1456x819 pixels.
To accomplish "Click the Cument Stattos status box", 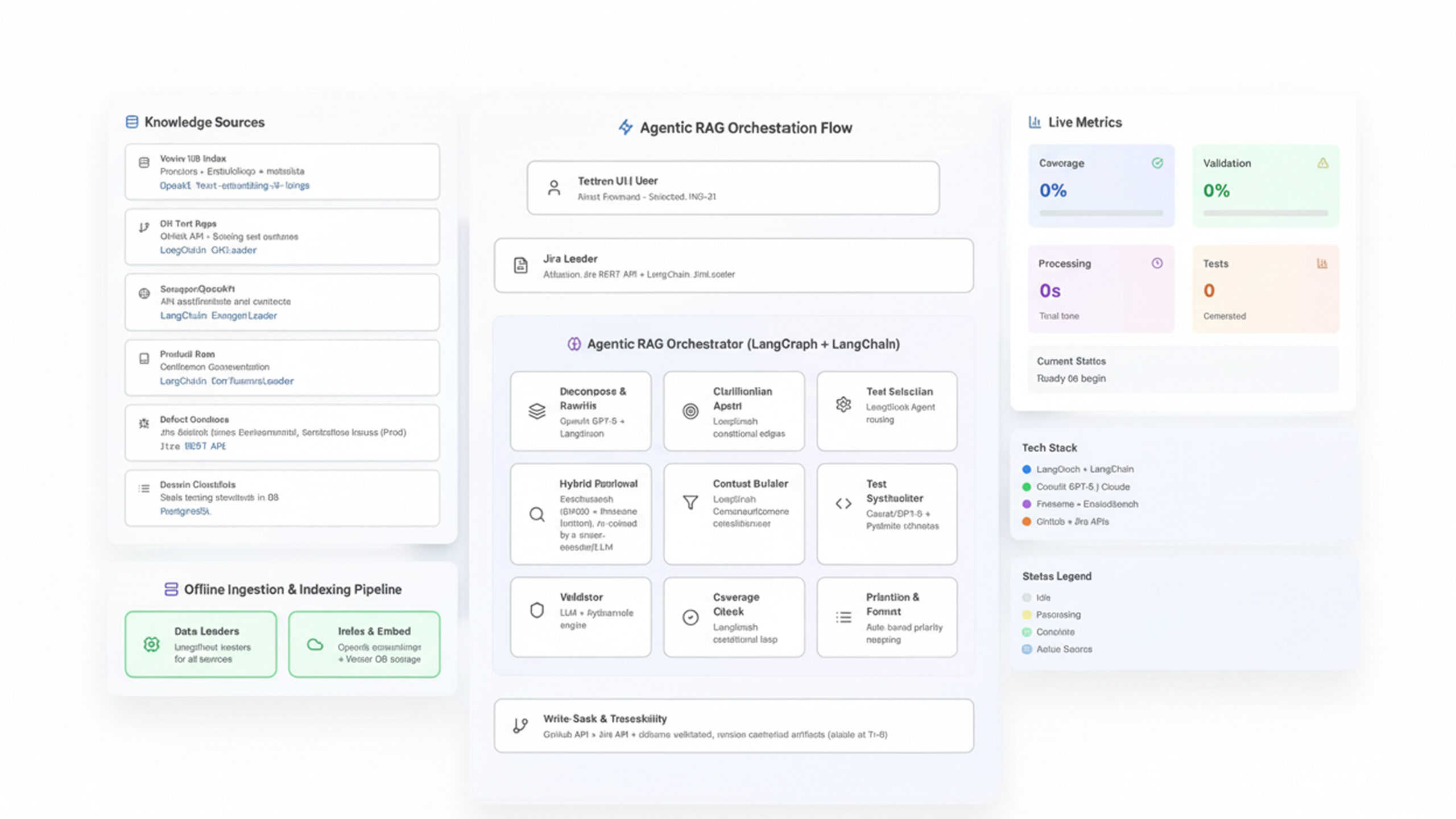I will point(1182,370).
